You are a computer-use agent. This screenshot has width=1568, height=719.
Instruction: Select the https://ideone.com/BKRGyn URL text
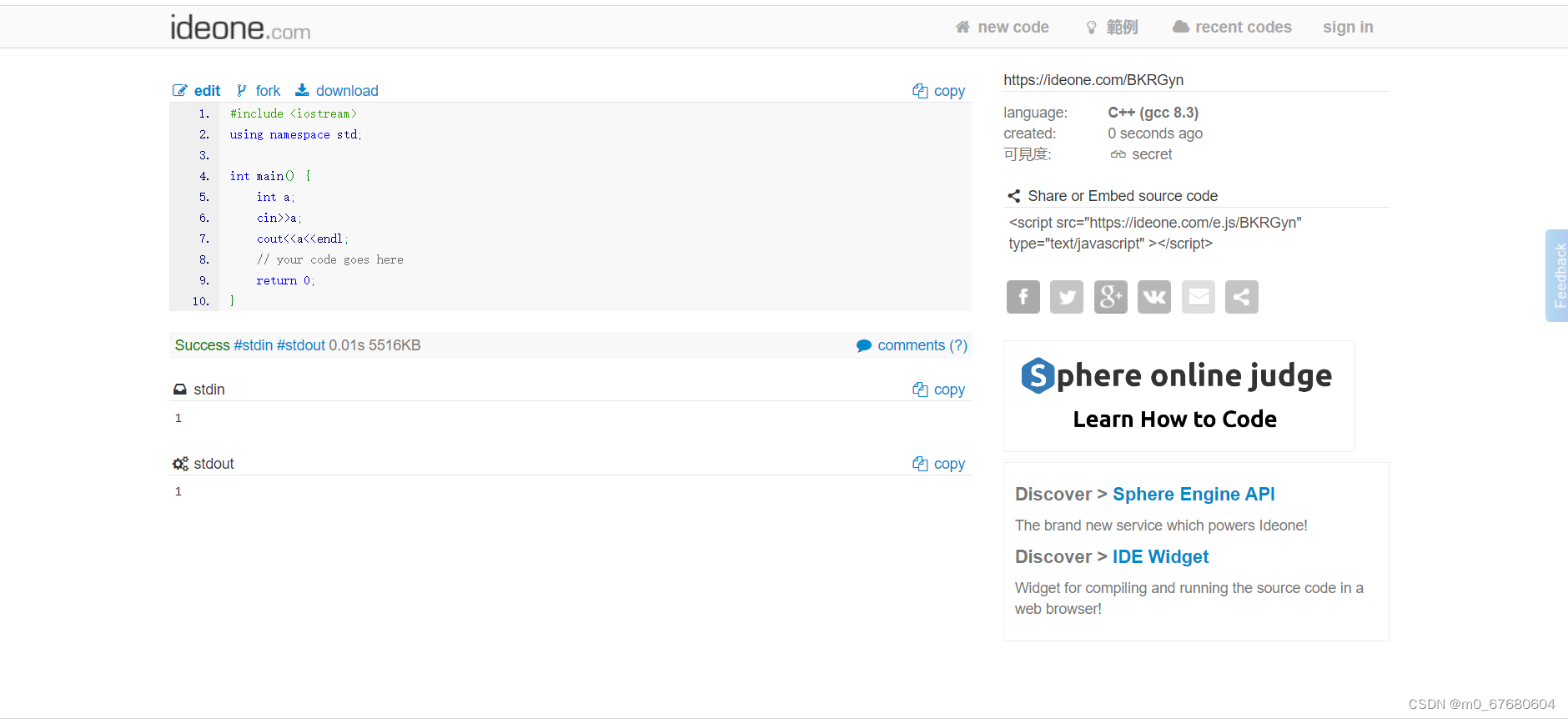1093,80
